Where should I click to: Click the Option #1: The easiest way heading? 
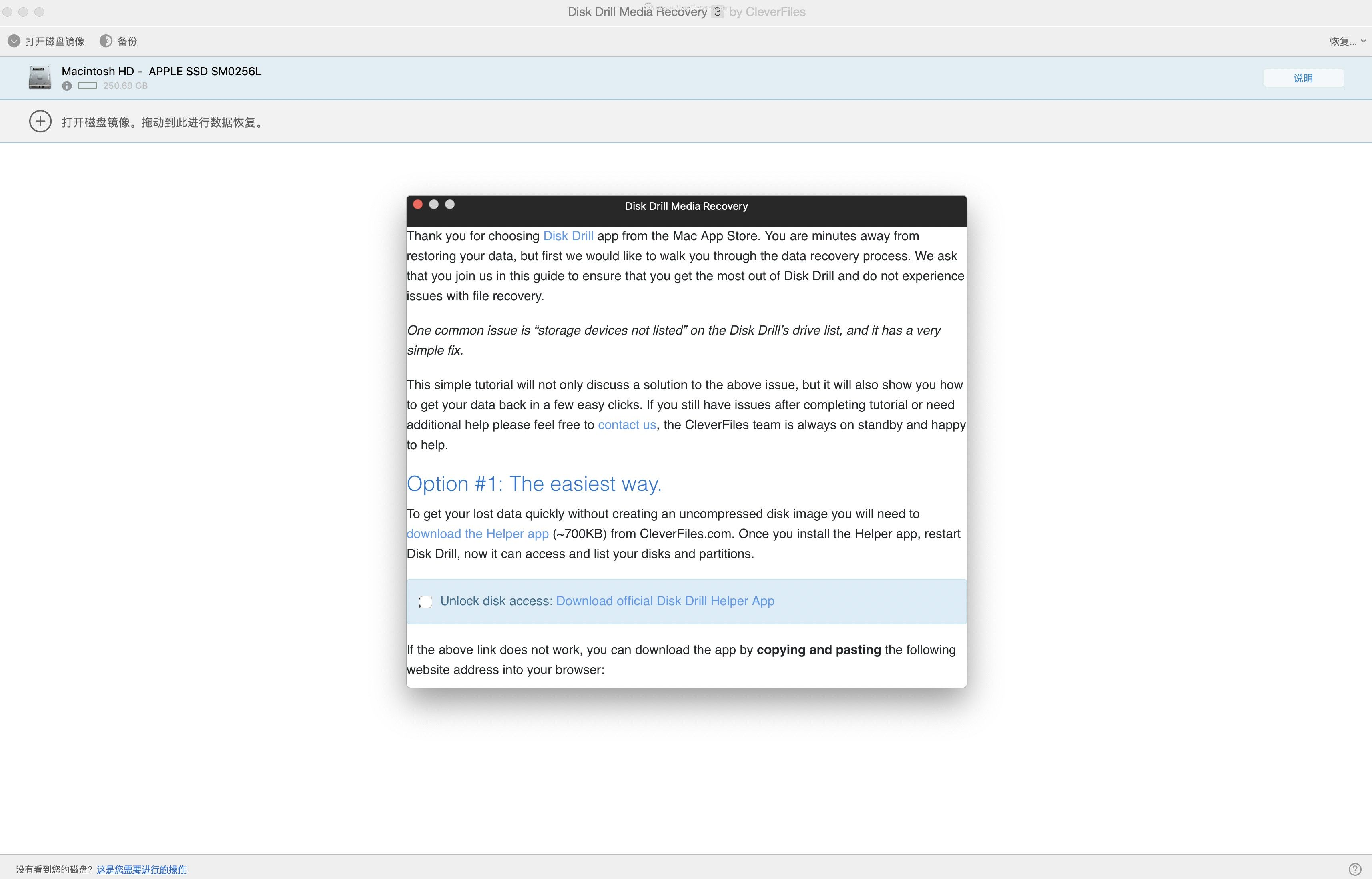tap(534, 484)
